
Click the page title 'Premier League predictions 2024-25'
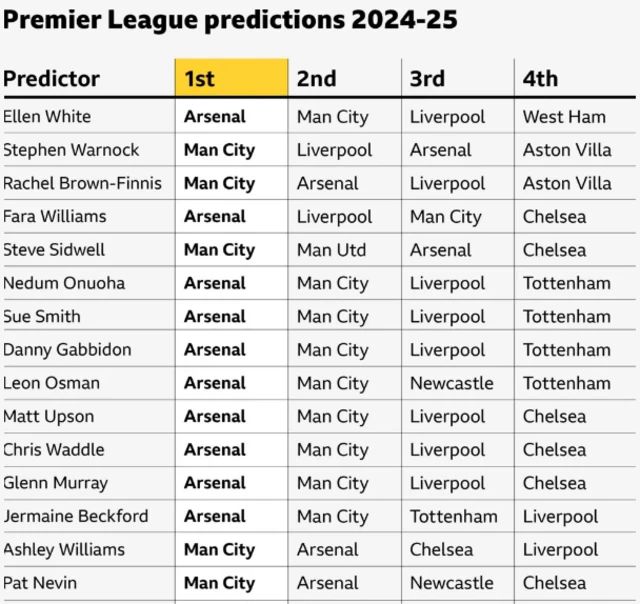(231, 19)
